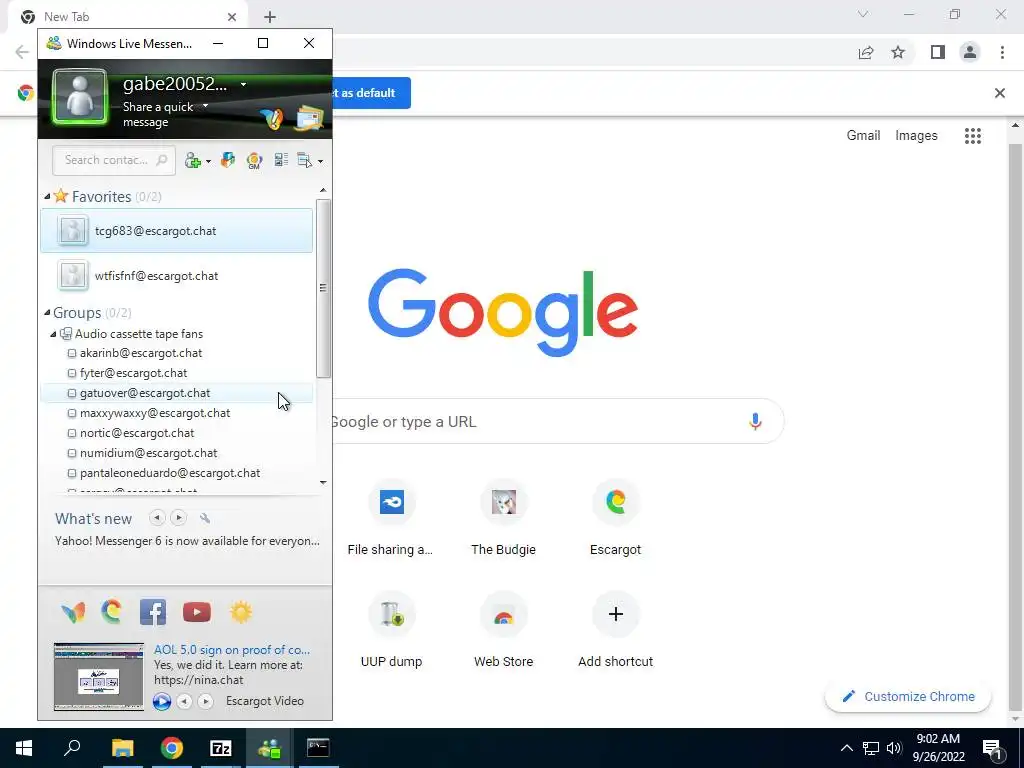The height and width of the screenshot is (768, 1024).
Task: Play the Escargot Video
Action: [162, 701]
